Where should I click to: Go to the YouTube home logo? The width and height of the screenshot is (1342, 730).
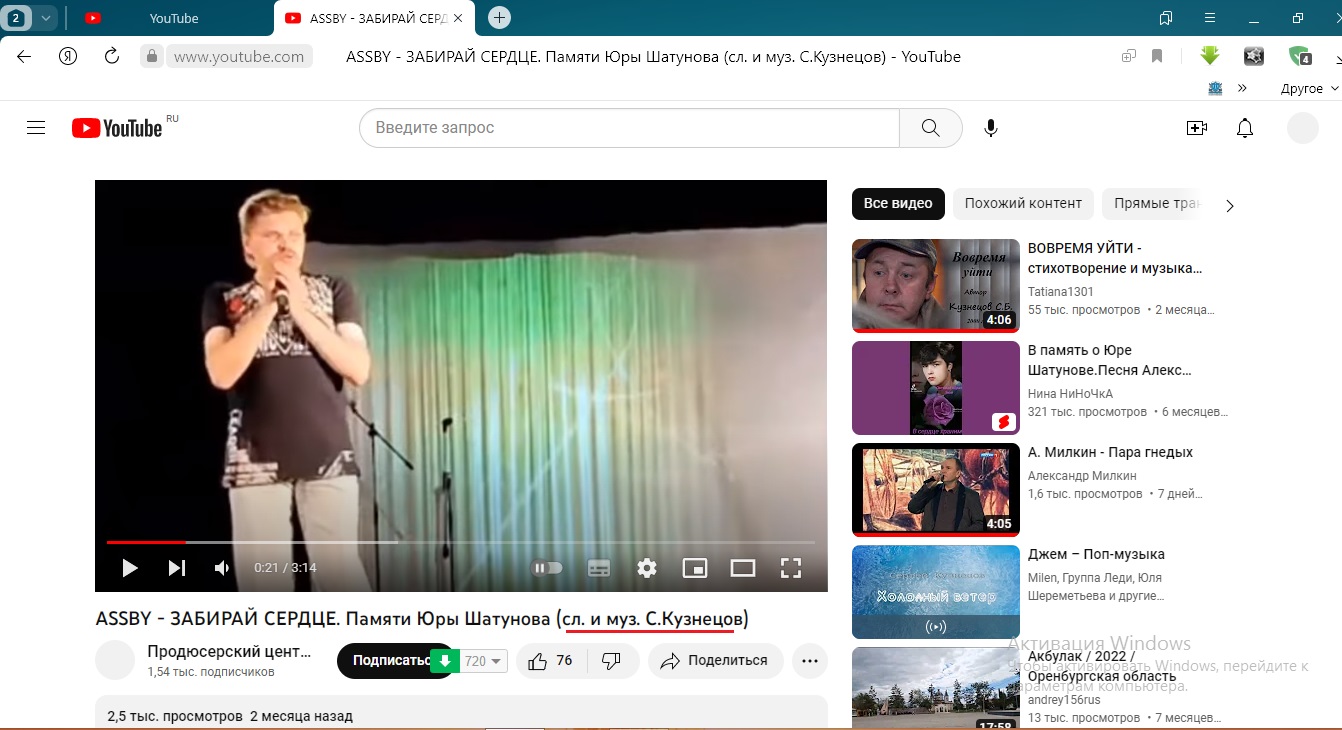tap(117, 128)
